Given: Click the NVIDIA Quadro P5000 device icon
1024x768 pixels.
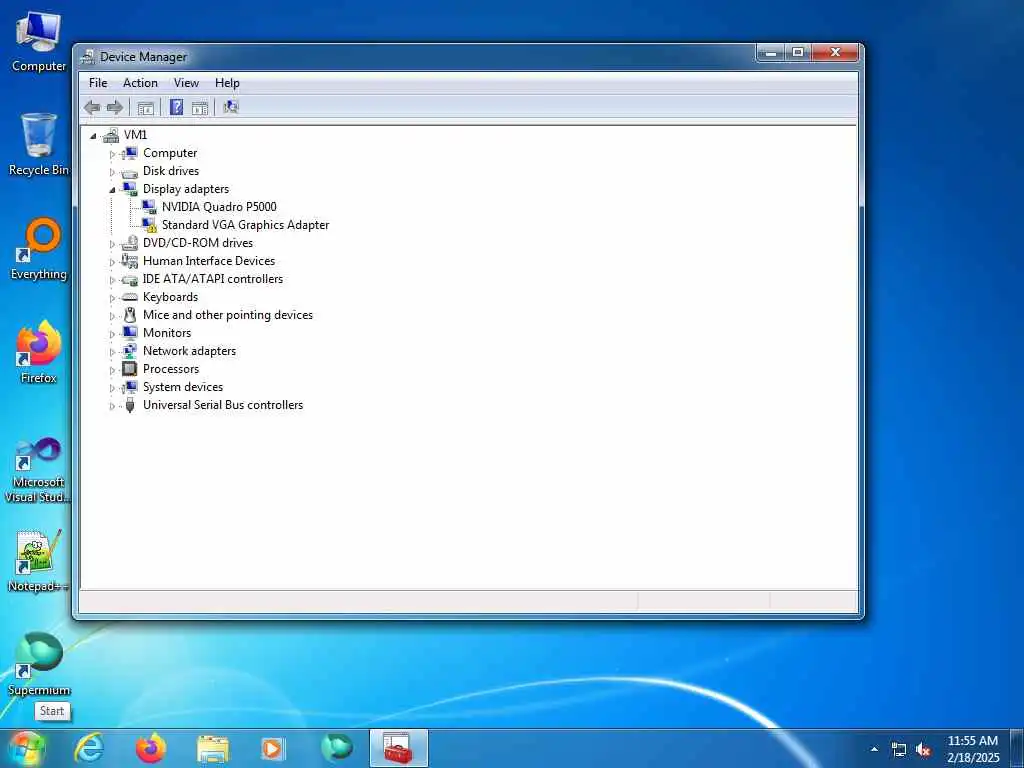Looking at the screenshot, I should click(150, 206).
